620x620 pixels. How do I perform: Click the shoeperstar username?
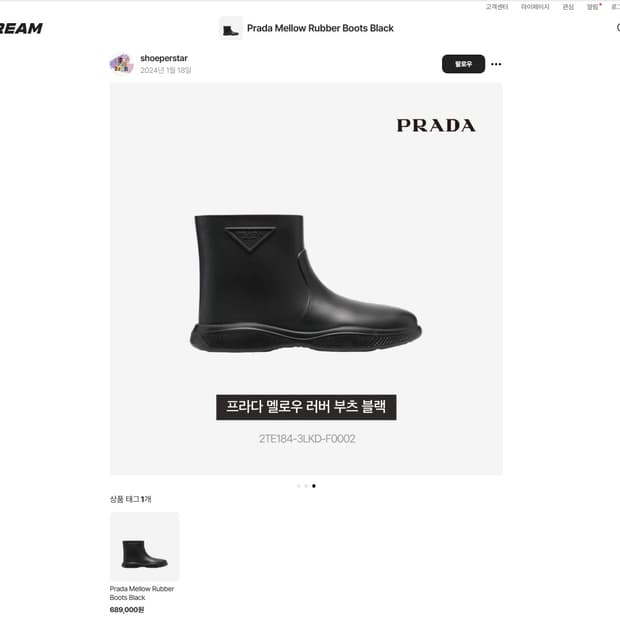(164, 58)
